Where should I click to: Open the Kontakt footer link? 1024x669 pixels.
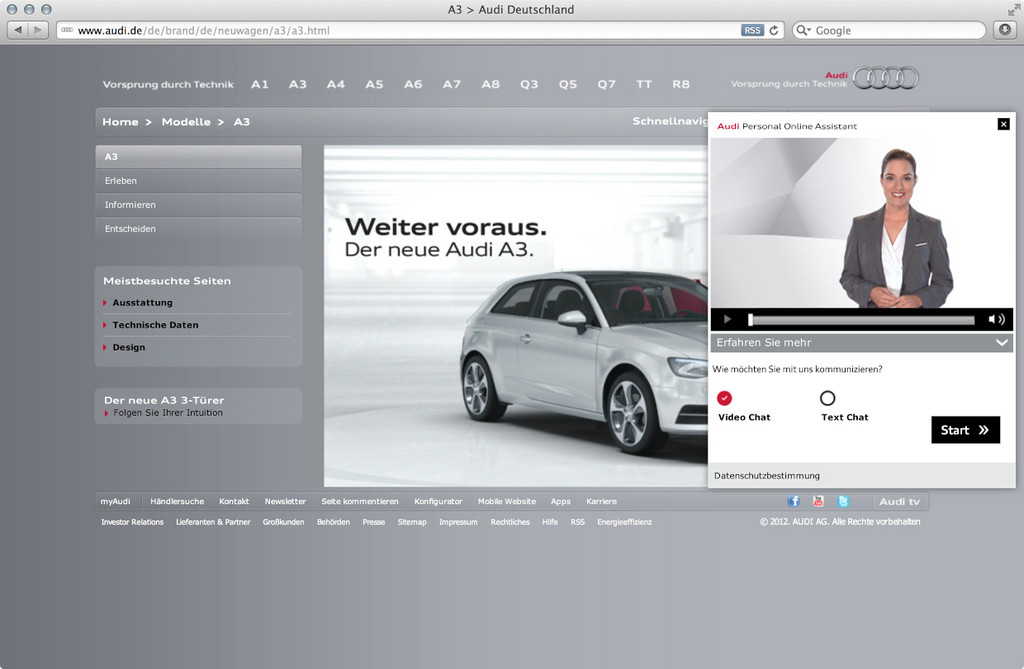[234, 502]
